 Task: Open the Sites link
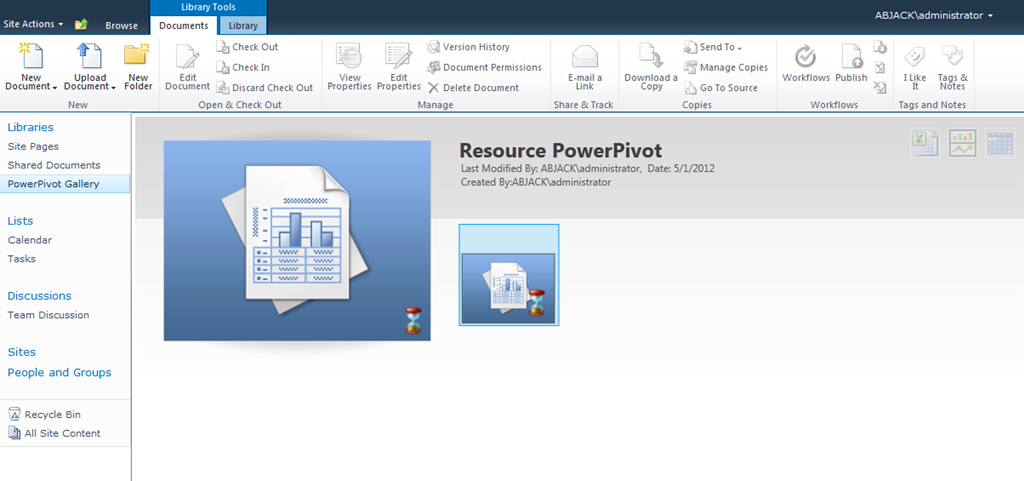tap(22, 352)
